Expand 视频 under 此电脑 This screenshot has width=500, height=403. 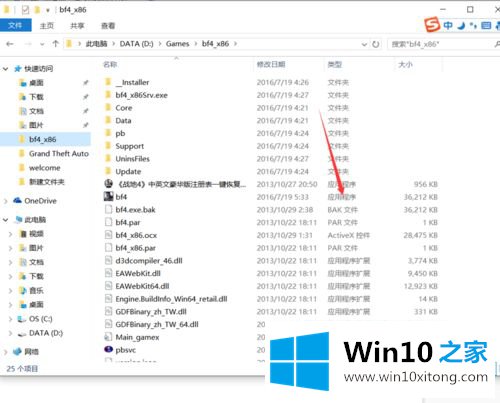click(10, 234)
